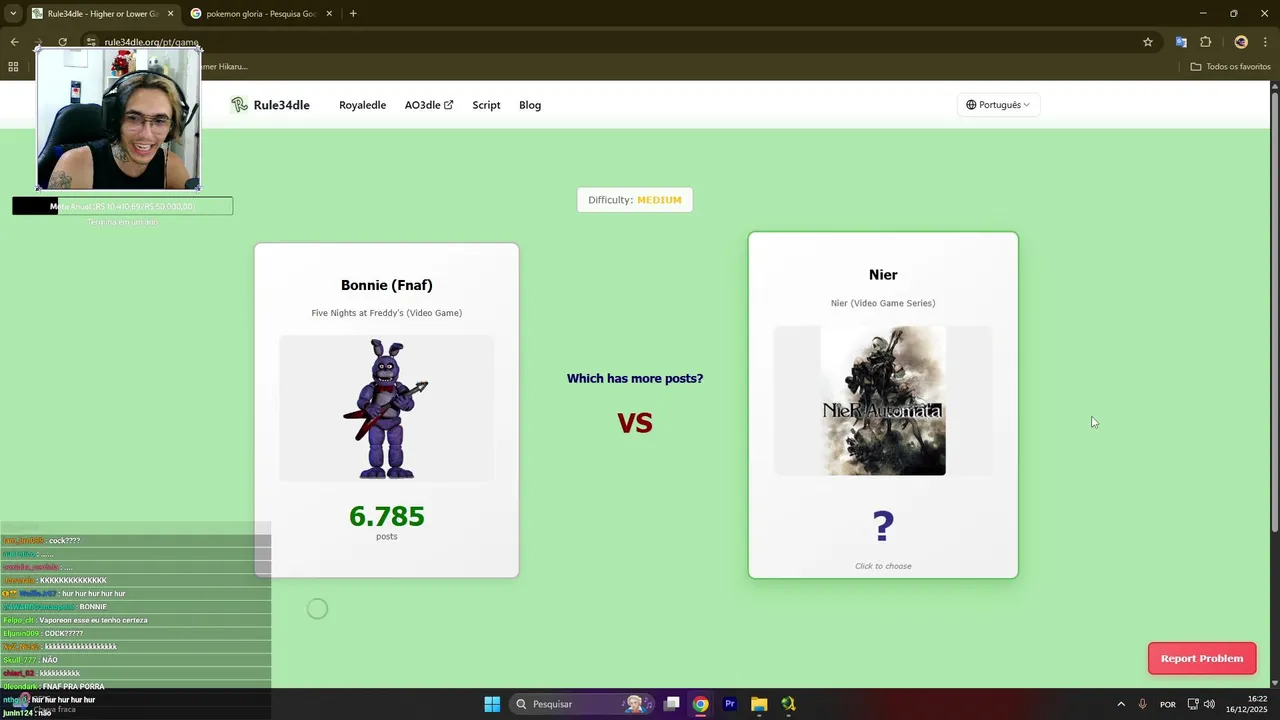Open the Google Translate extension icon
The height and width of the screenshot is (720, 1280).
tap(1181, 42)
